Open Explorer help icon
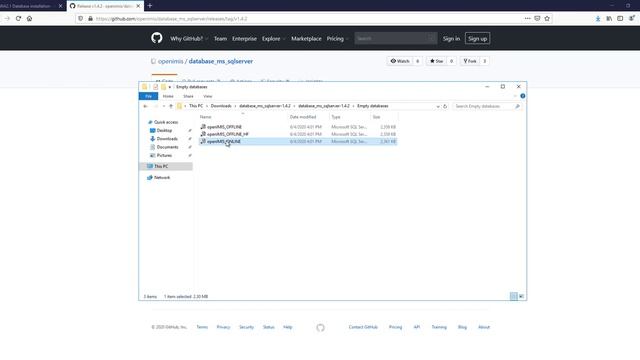The image size is (640, 360). coord(522,96)
